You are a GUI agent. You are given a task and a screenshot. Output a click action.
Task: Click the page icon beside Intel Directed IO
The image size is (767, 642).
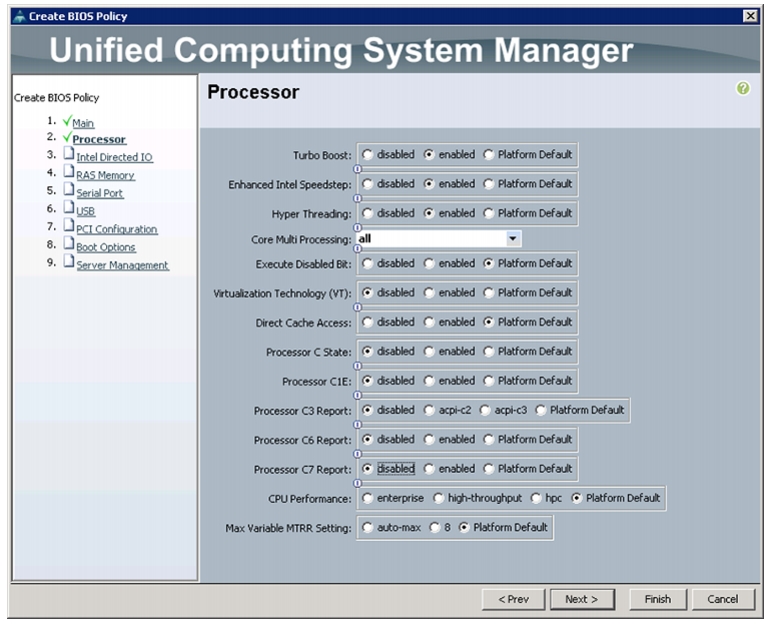point(69,154)
